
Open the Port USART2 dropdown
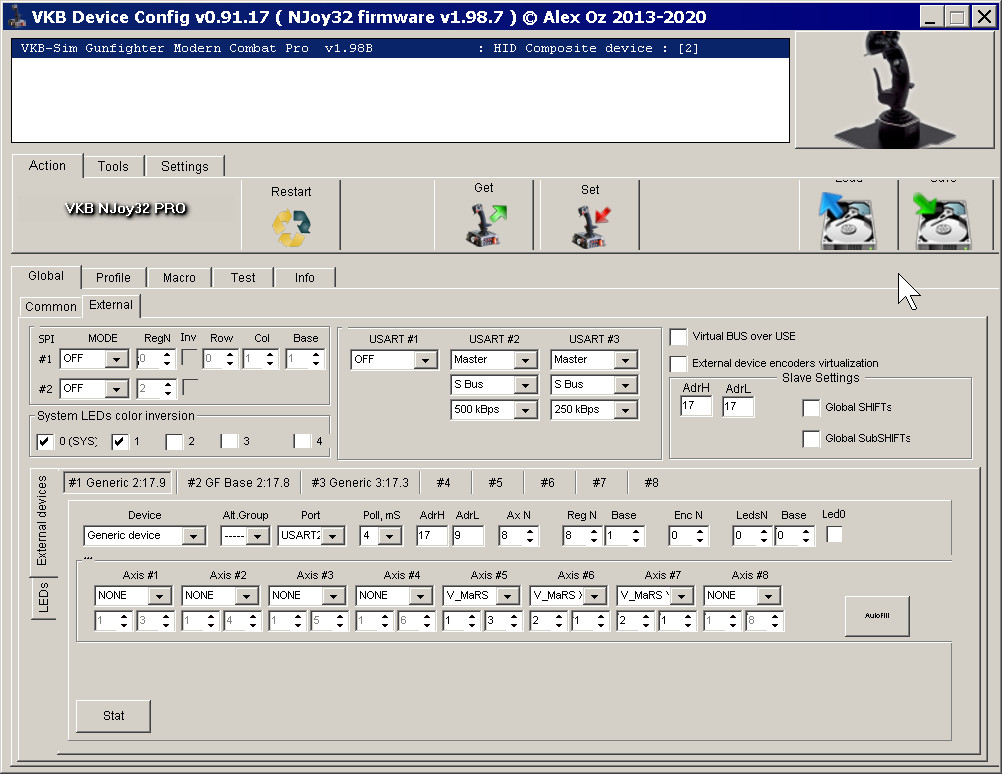click(x=332, y=536)
